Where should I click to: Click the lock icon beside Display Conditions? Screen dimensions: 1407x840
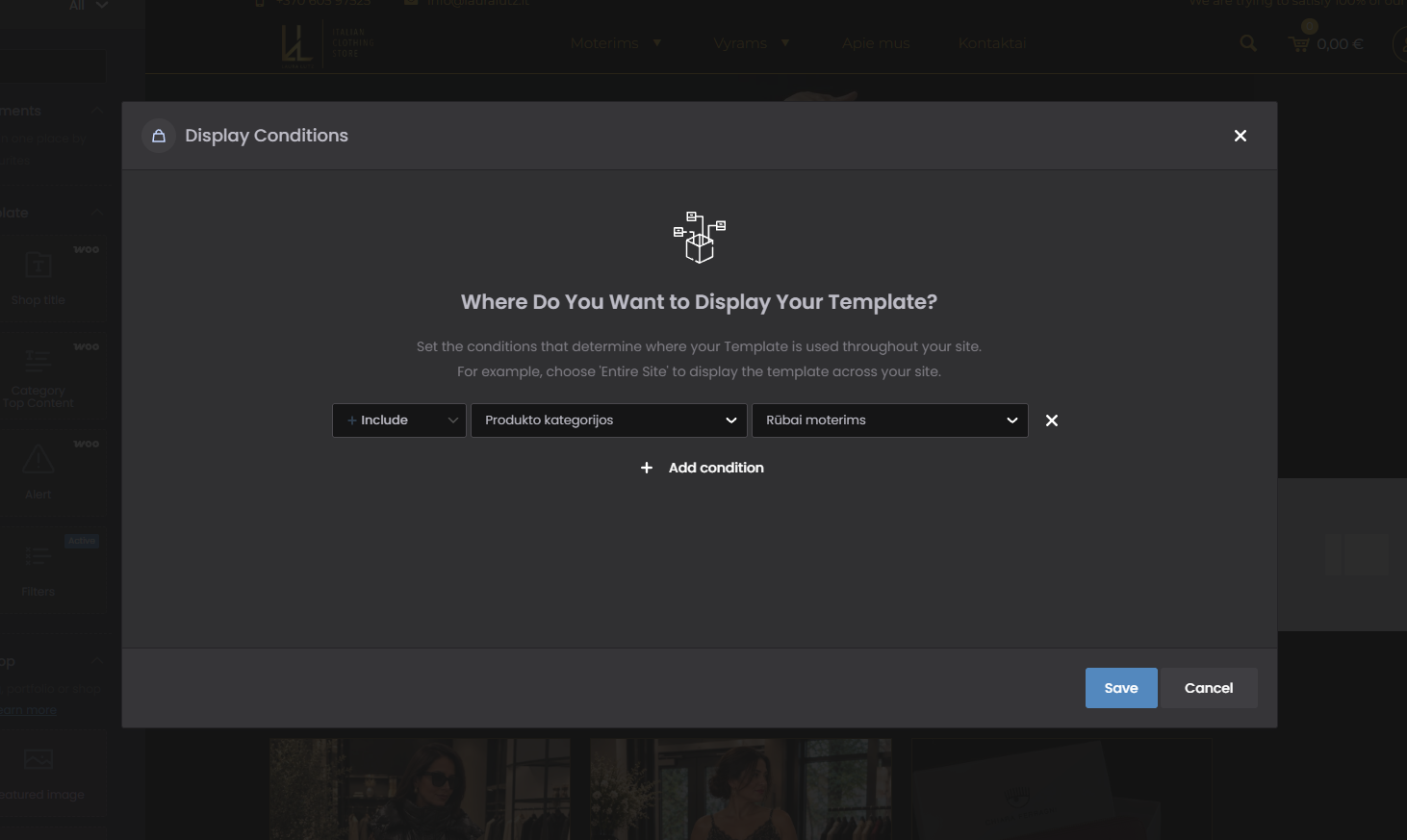159,136
